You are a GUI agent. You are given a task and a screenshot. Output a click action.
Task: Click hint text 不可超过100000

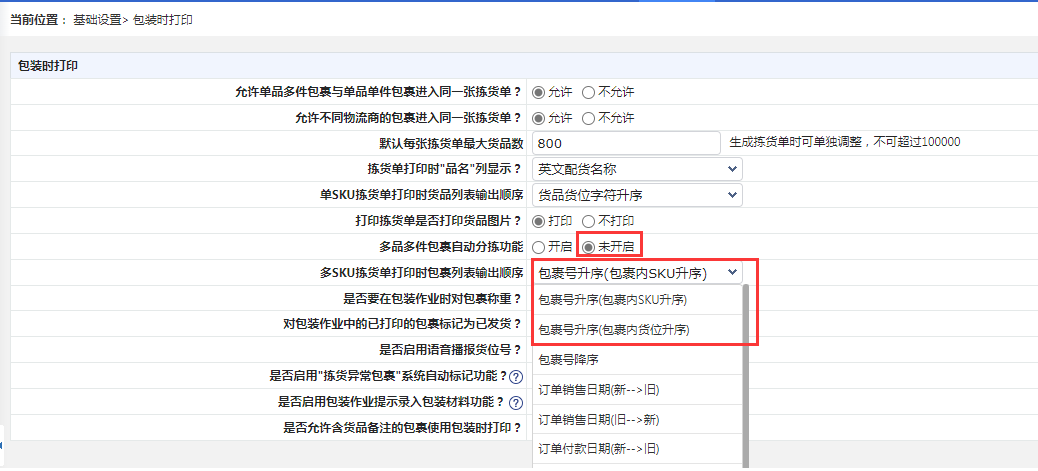(918, 142)
